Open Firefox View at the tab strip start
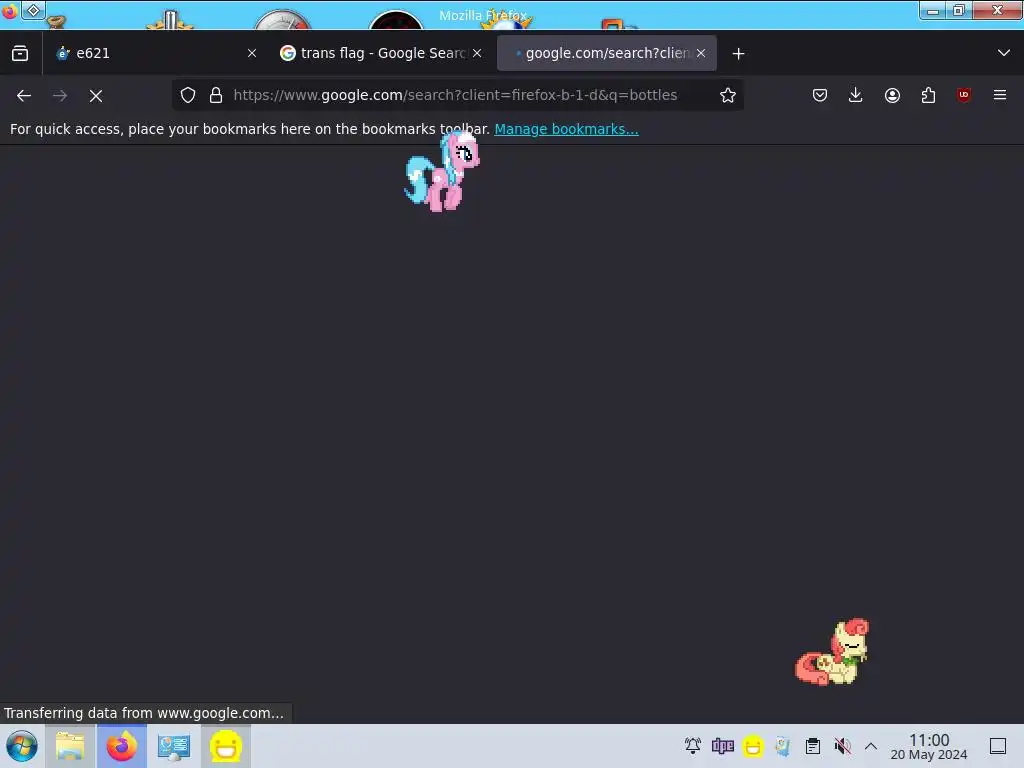 (x=20, y=54)
